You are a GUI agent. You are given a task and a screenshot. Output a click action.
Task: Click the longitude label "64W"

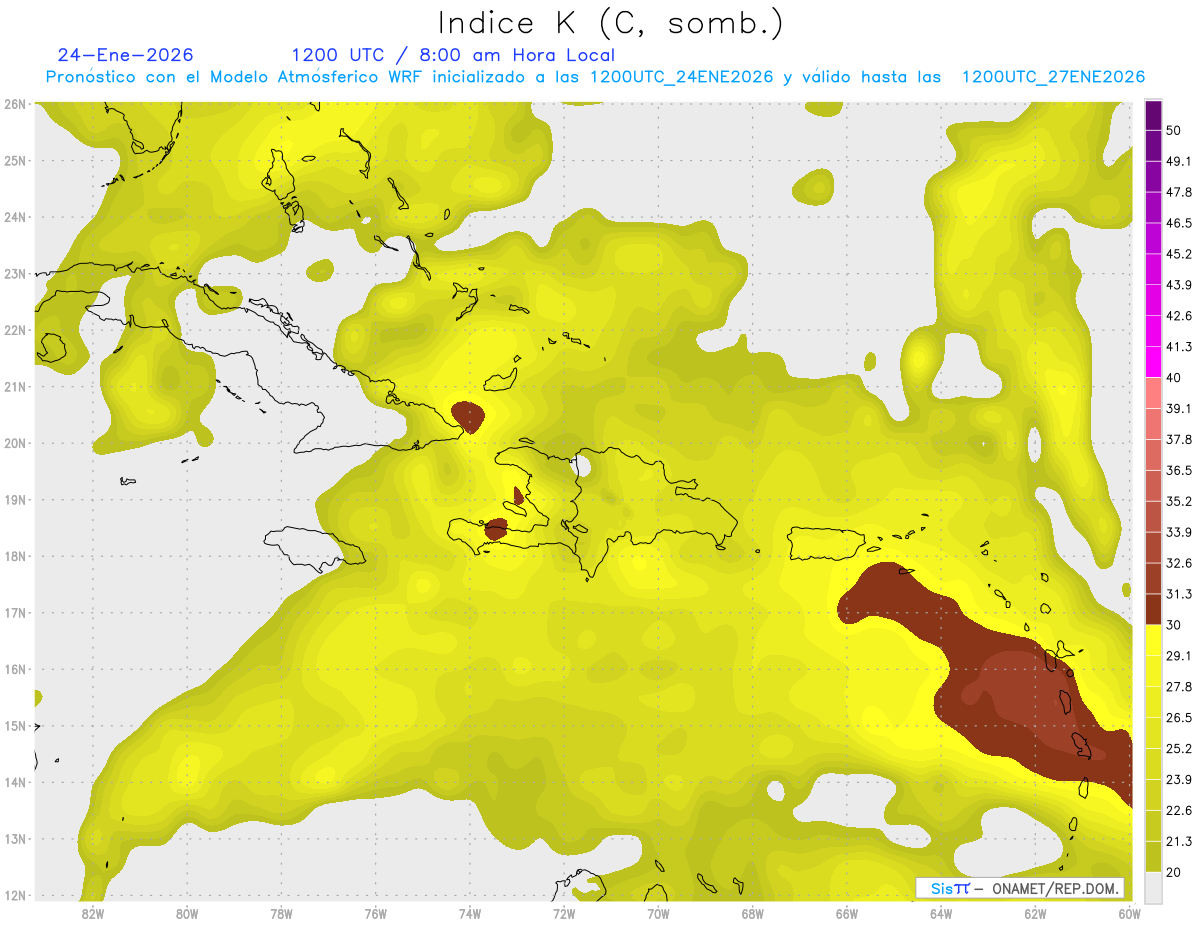(941, 913)
